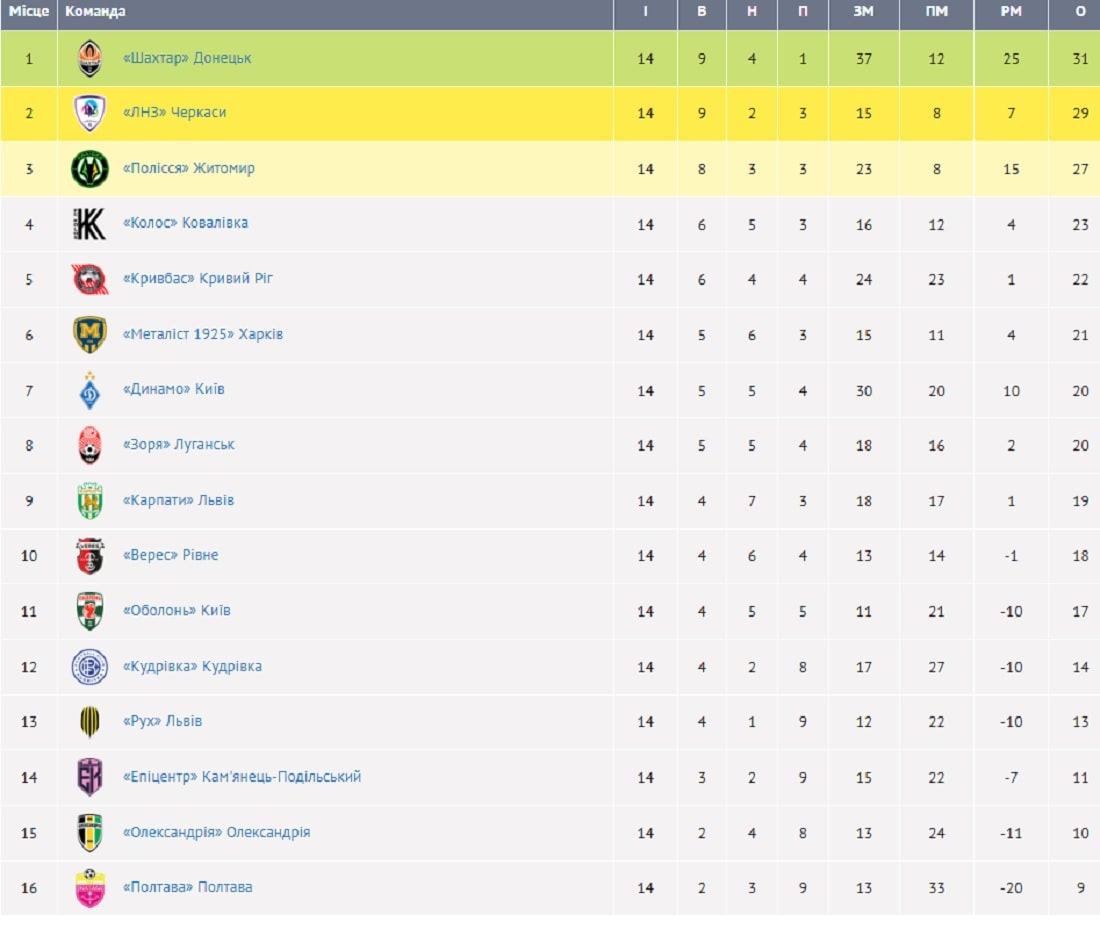The height and width of the screenshot is (929, 1100).
Task: Follow the «Верес» Рівне link
Action: pyautogui.click(x=170, y=555)
